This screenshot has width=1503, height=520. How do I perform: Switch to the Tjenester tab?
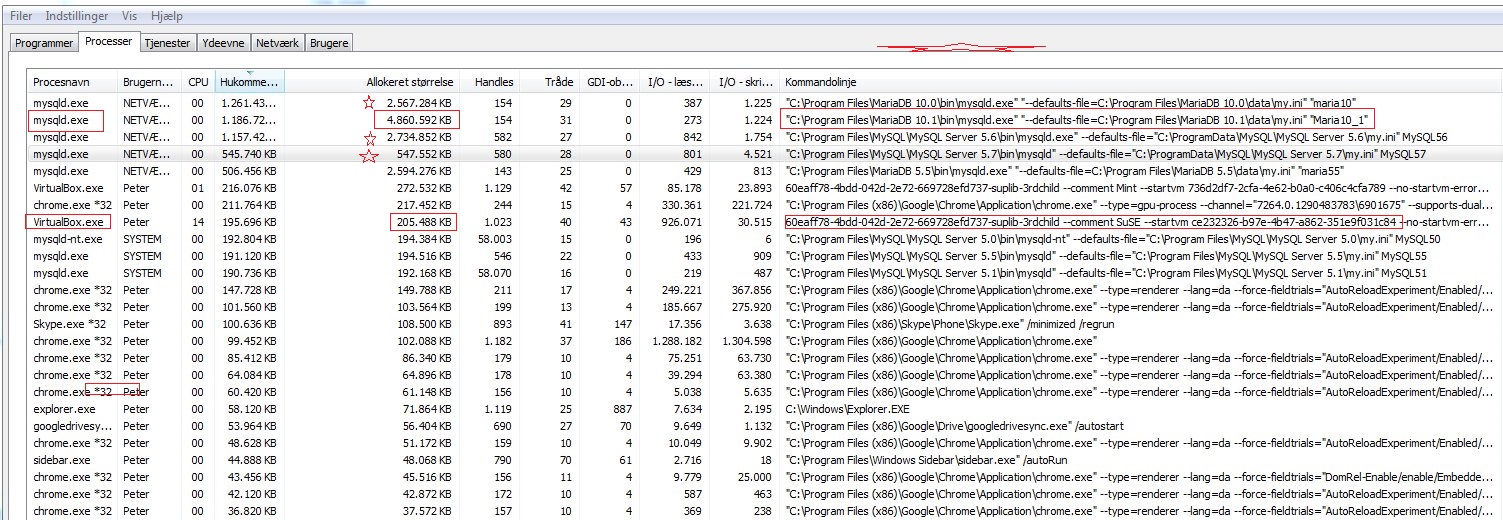click(x=167, y=43)
